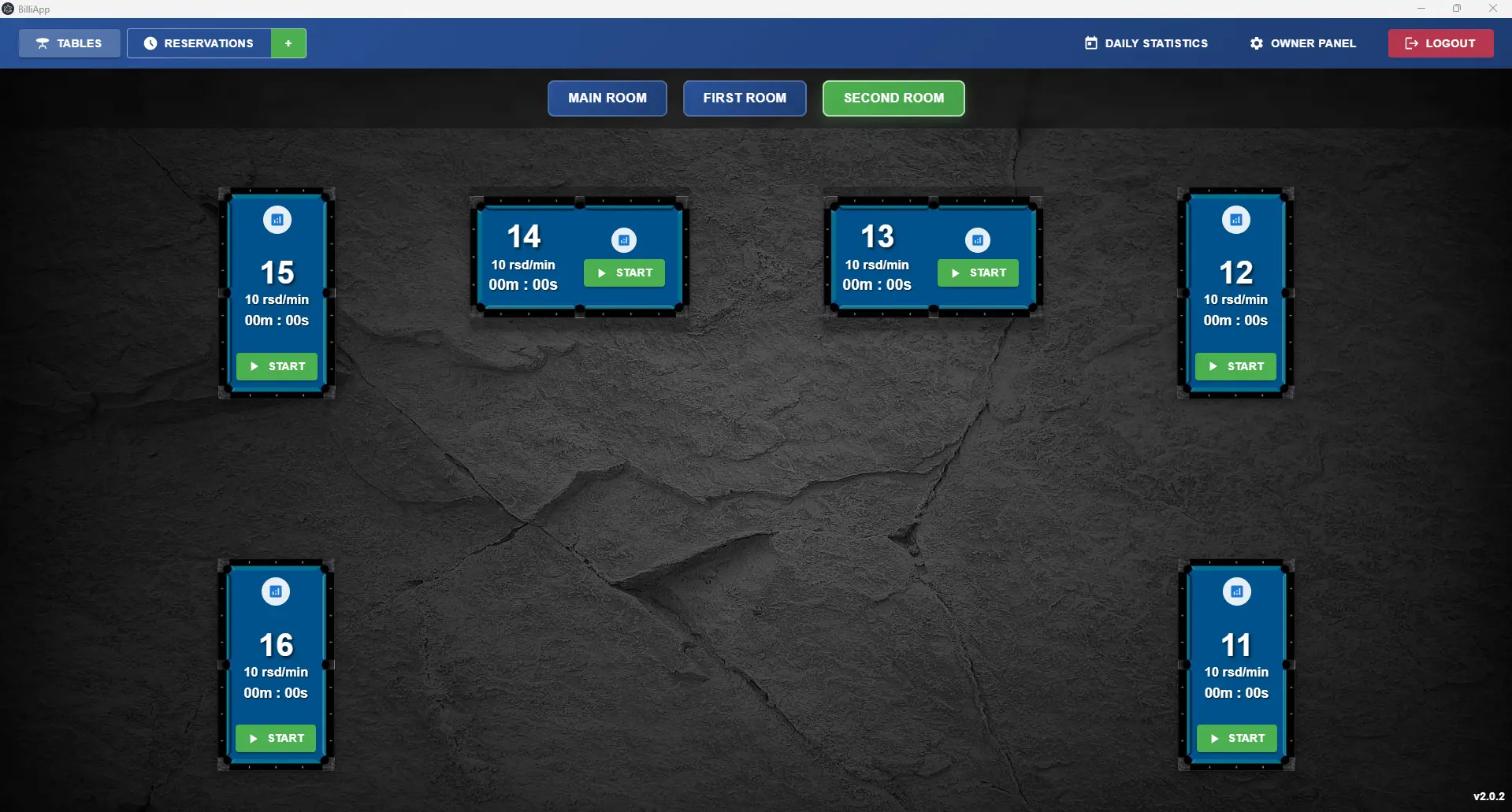Open statistics icon on table 13
Viewport: 1512px width, 812px height.
click(978, 240)
